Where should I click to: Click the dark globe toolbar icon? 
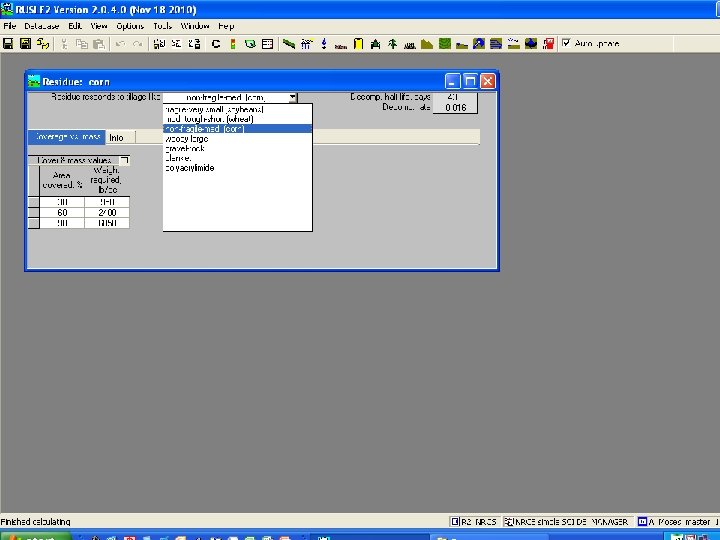click(531, 44)
